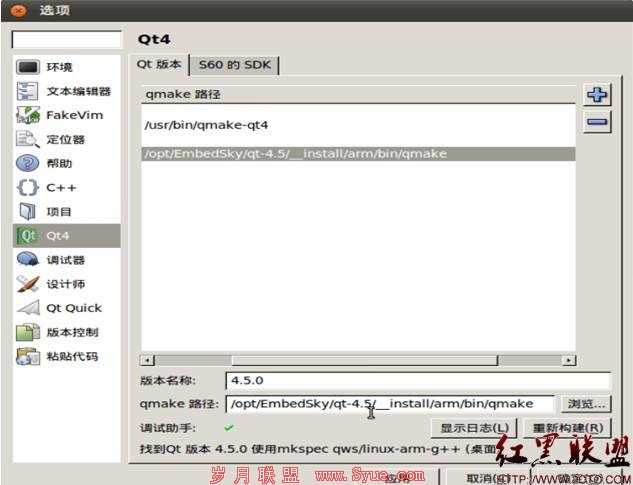Open the Qt Quick paper-plane icon
The image size is (633, 485).
(27, 308)
